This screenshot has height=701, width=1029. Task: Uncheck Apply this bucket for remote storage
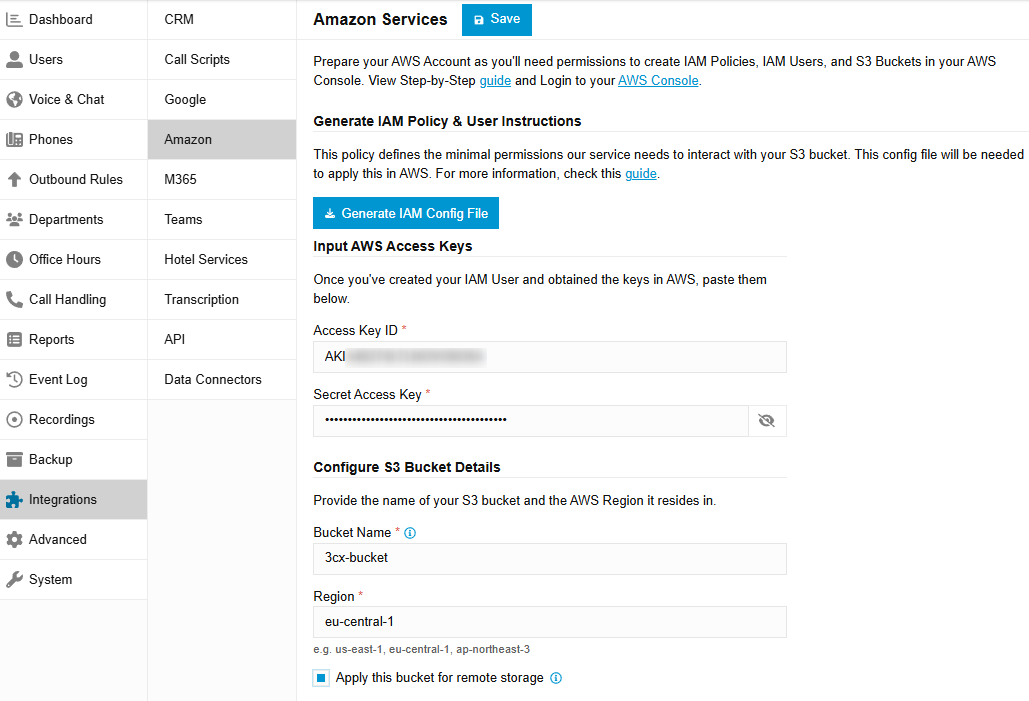pos(321,678)
